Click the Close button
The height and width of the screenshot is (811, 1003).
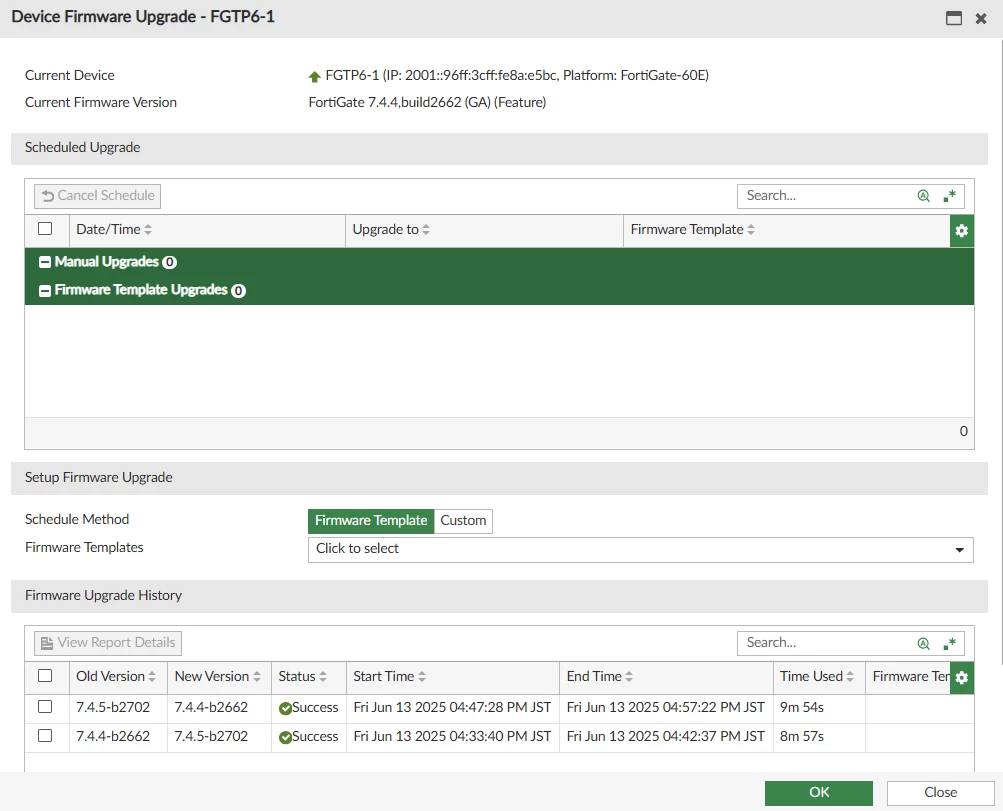[940, 793]
